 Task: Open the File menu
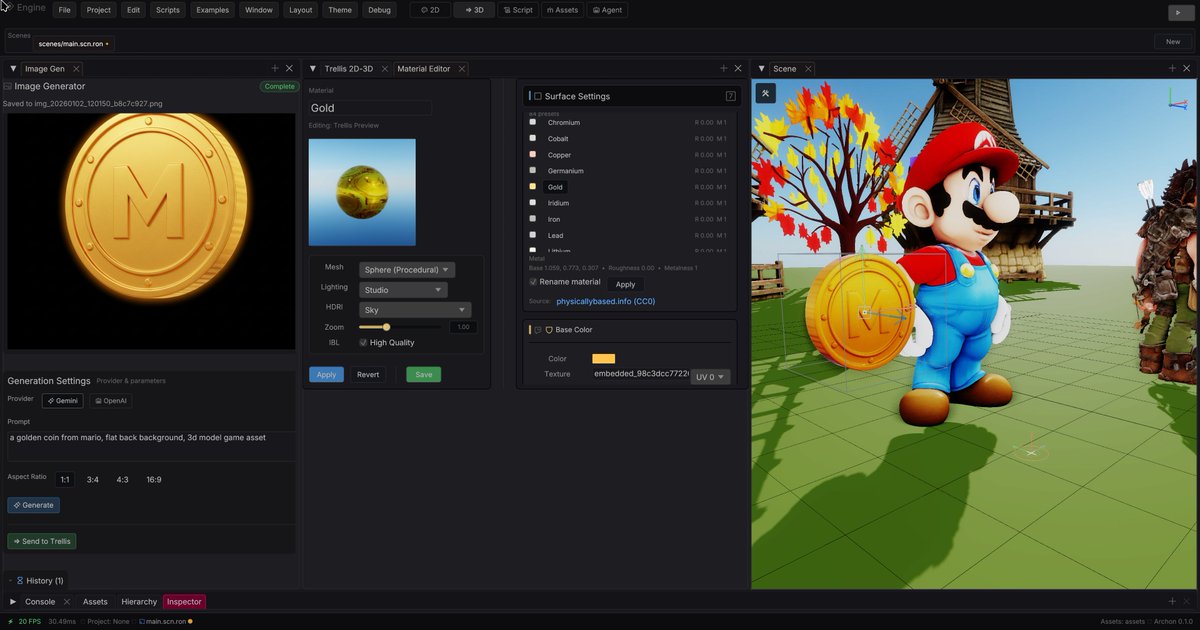[65, 10]
